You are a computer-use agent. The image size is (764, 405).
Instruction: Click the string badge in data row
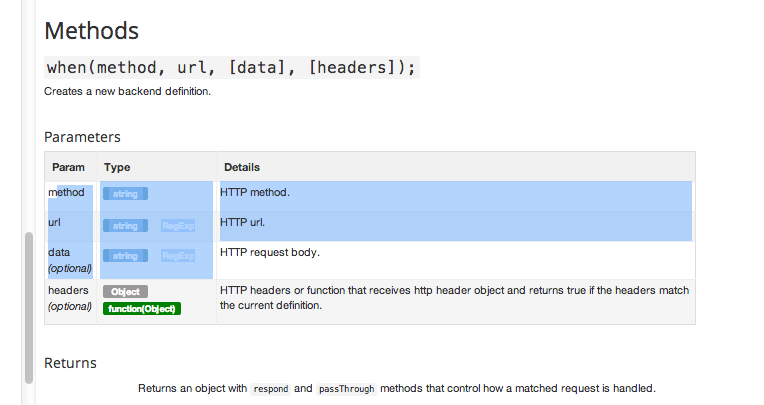pyautogui.click(x=125, y=256)
